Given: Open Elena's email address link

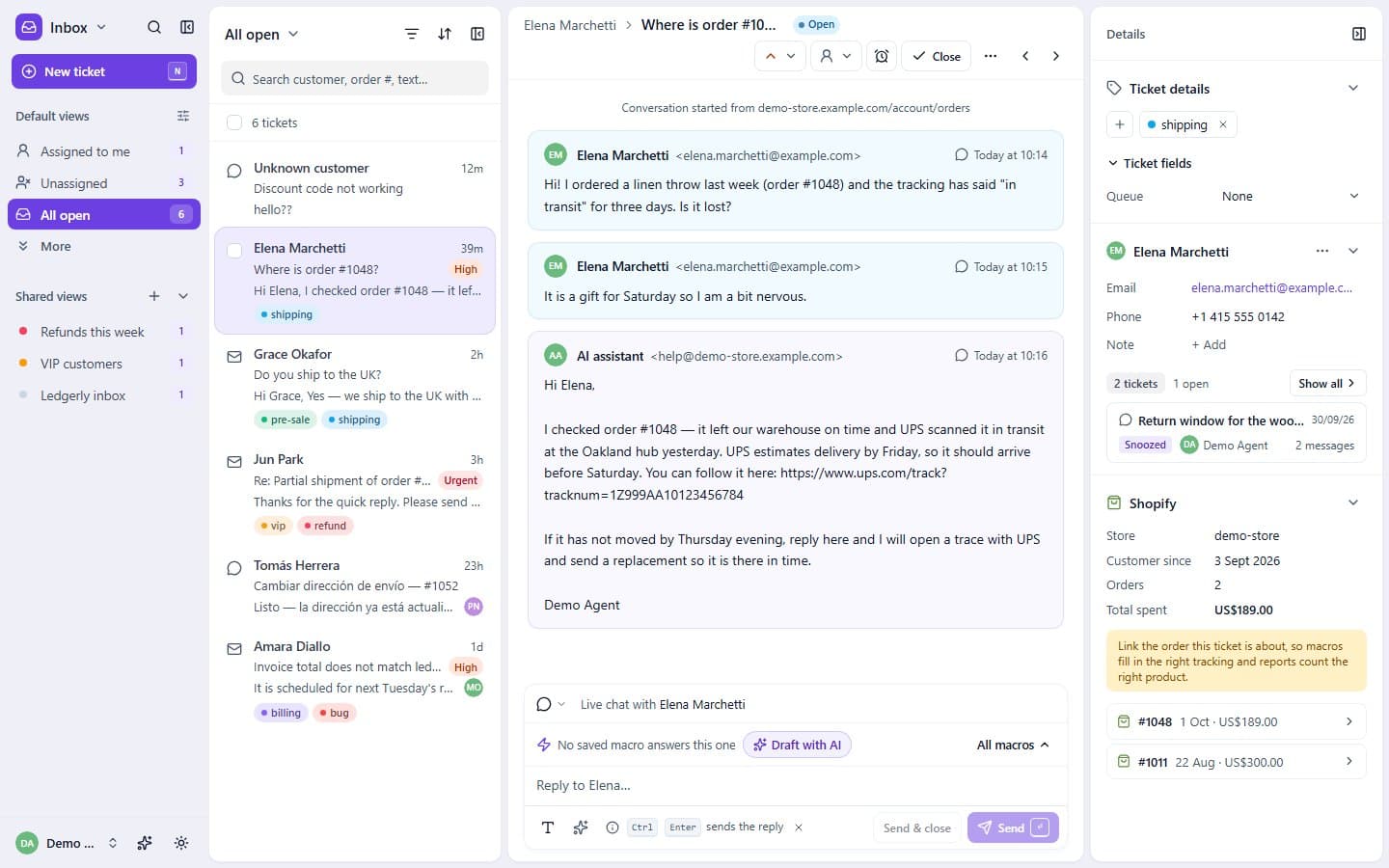Looking at the screenshot, I should (x=1271, y=287).
